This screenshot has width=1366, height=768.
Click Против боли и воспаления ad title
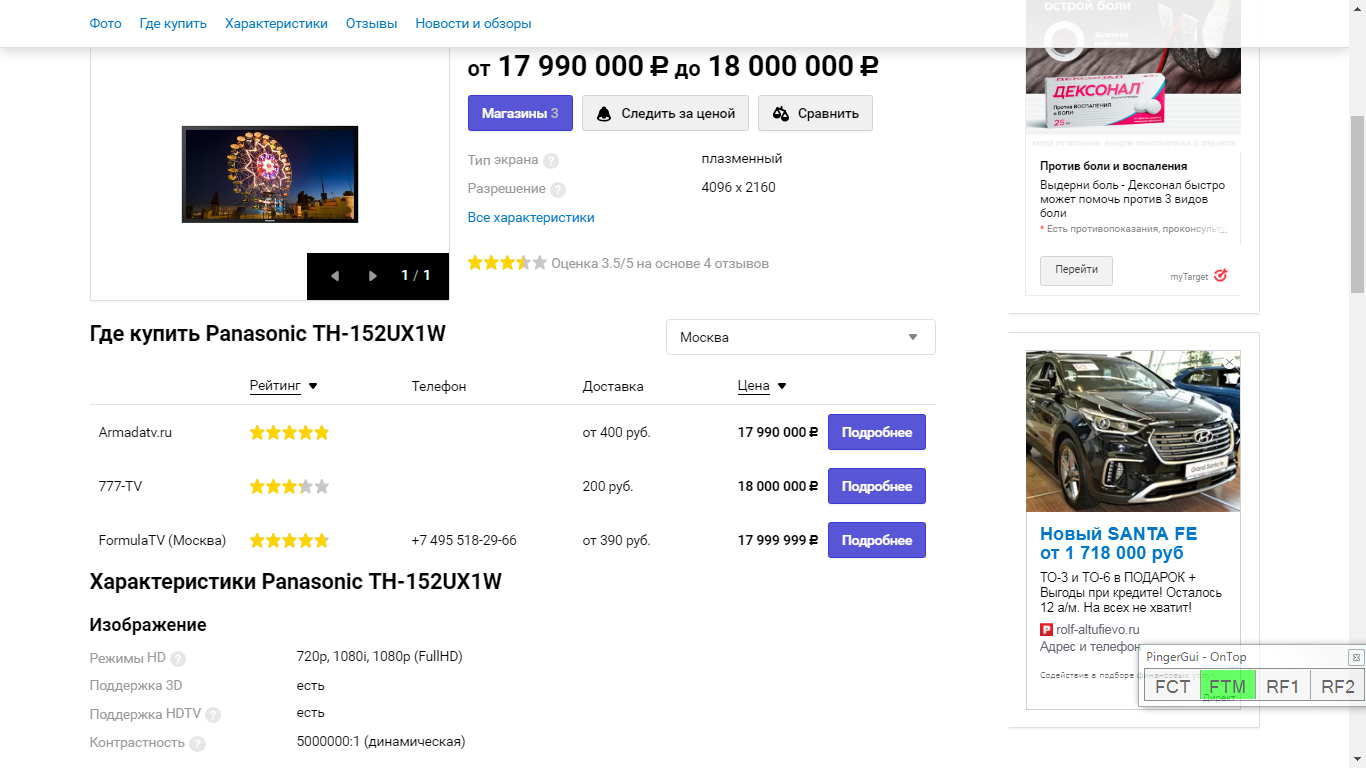pos(1114,166)
